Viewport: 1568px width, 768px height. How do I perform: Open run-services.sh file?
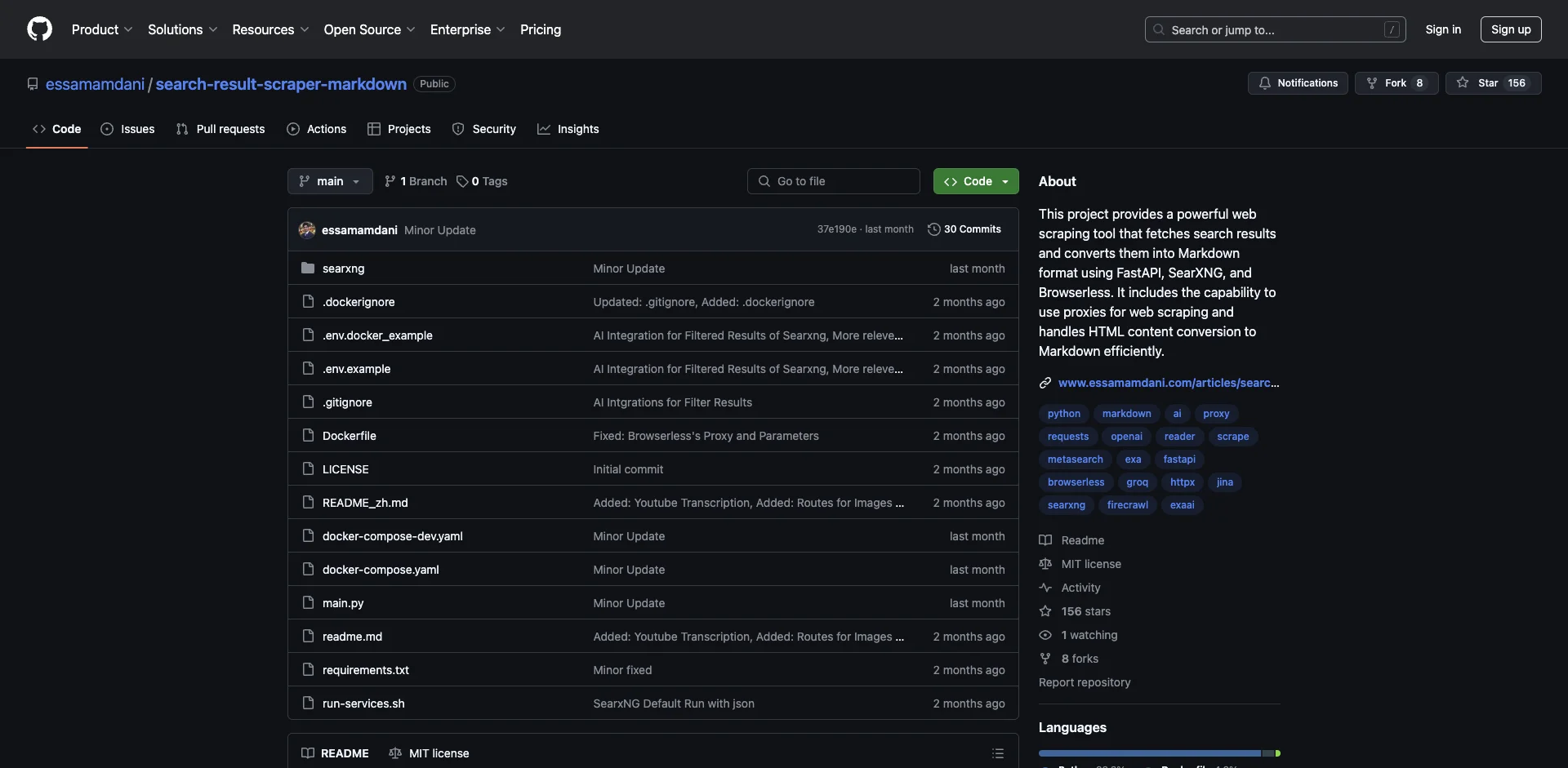pos(363,704)
